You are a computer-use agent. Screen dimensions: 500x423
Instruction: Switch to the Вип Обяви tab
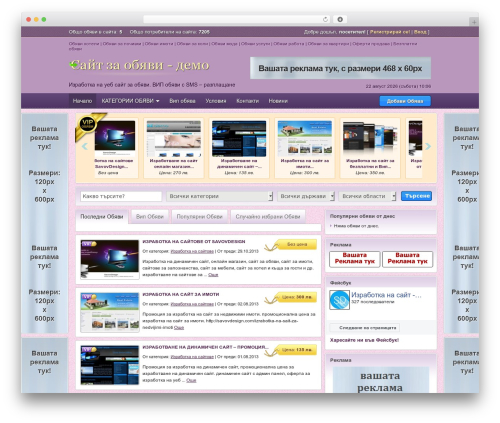coord(150,217)
